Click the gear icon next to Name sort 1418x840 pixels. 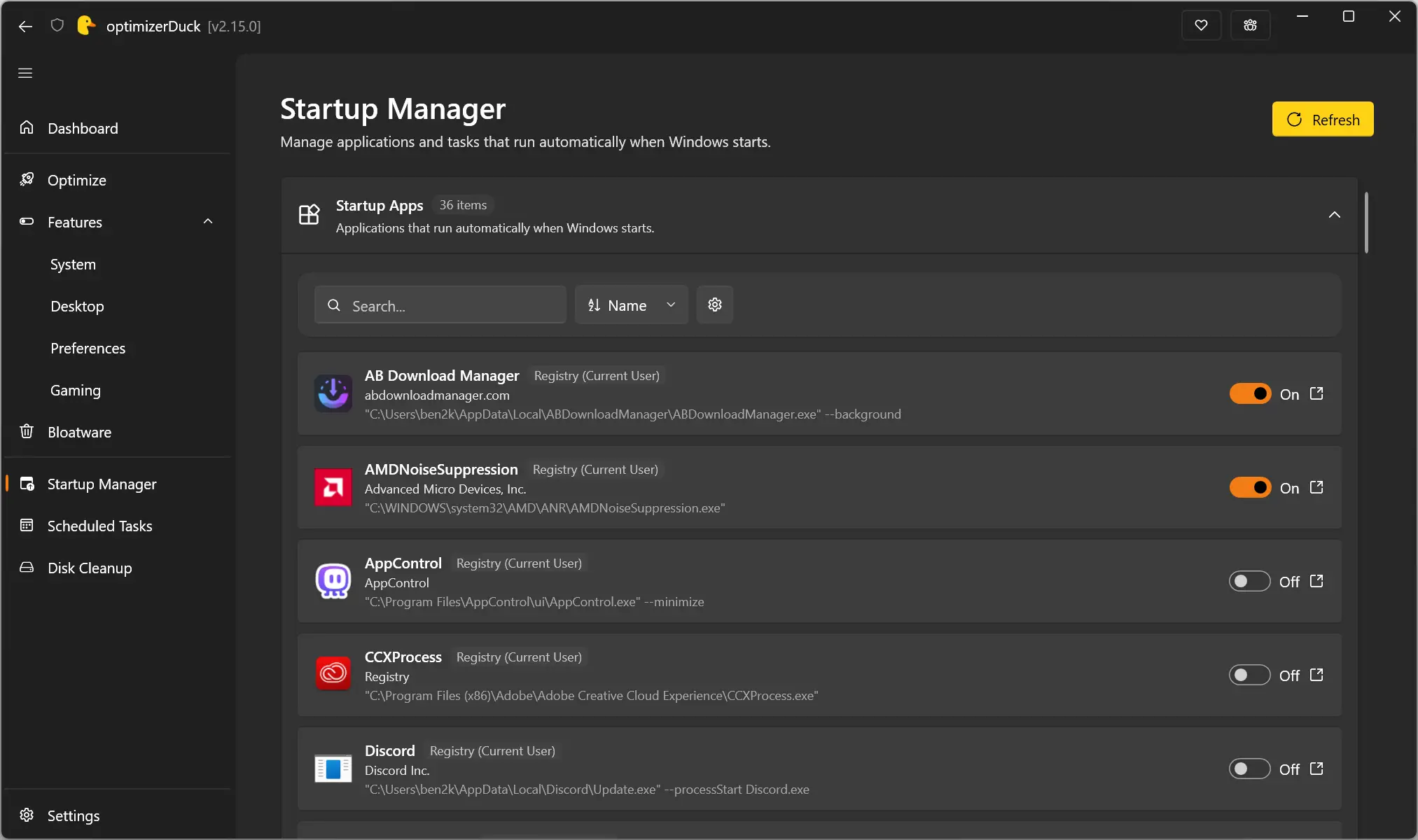click(x=715, y=305)
